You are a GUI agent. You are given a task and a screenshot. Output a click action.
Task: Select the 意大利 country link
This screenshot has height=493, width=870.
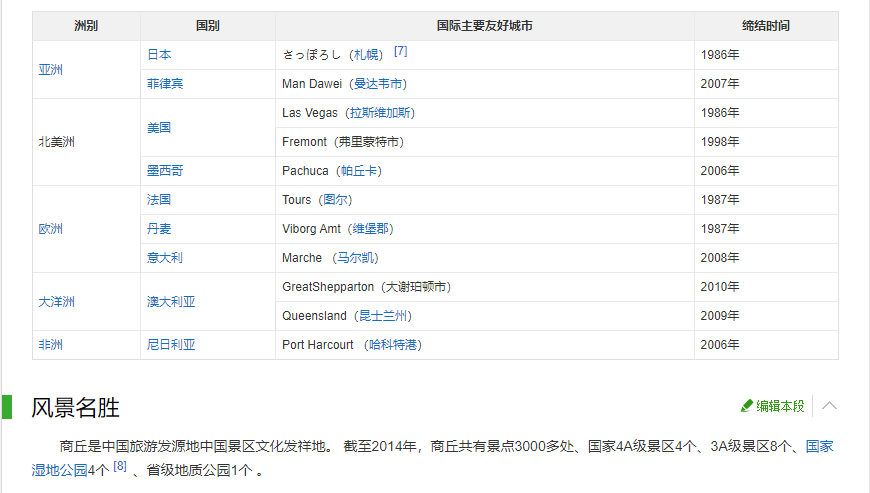pos(165,258)
